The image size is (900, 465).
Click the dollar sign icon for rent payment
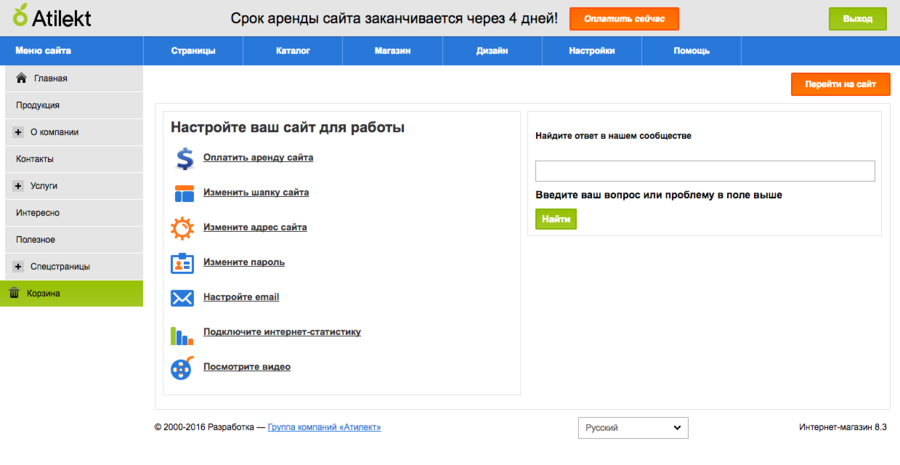[x=184, y=158]
